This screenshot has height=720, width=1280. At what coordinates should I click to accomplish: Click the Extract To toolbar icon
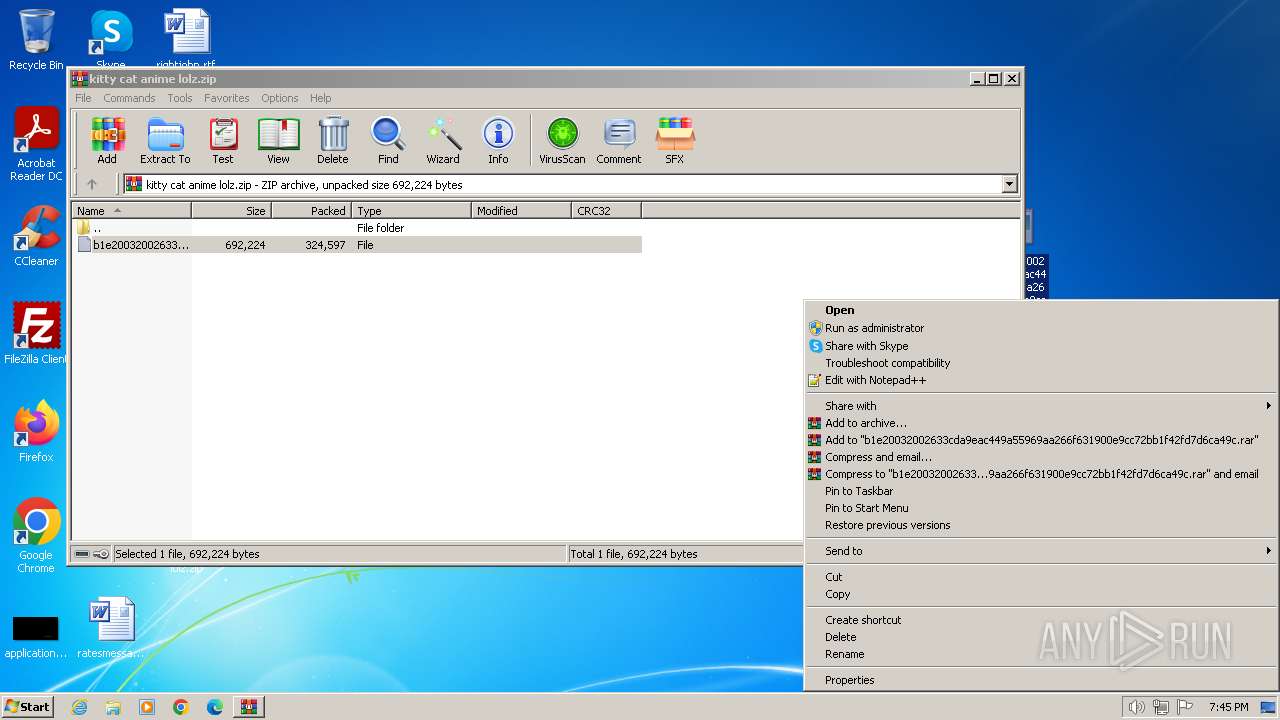coord(165,141)
